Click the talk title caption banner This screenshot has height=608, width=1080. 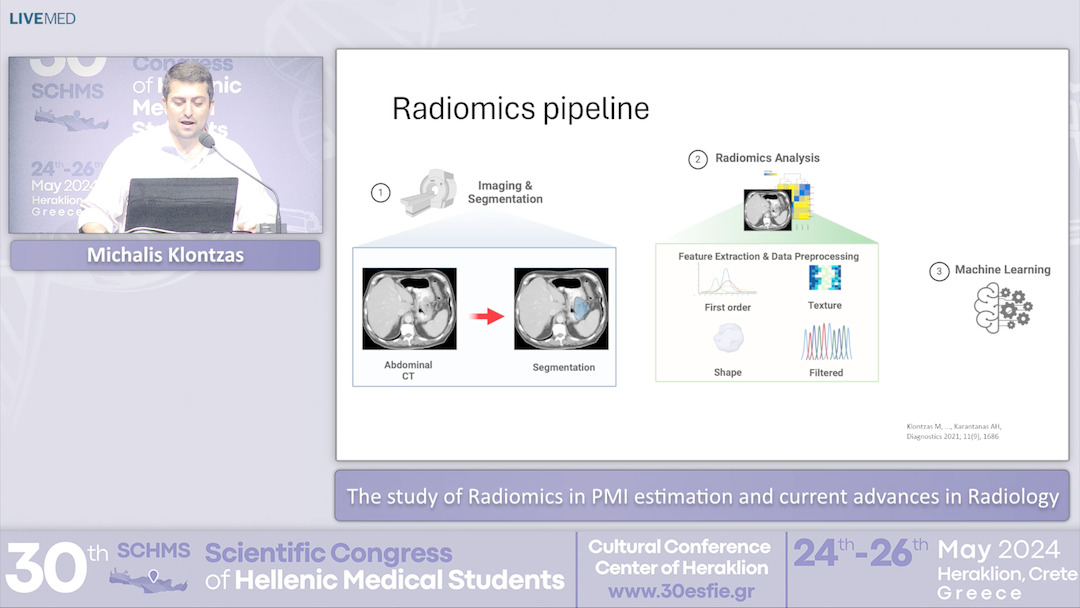[x=702, y=496]
